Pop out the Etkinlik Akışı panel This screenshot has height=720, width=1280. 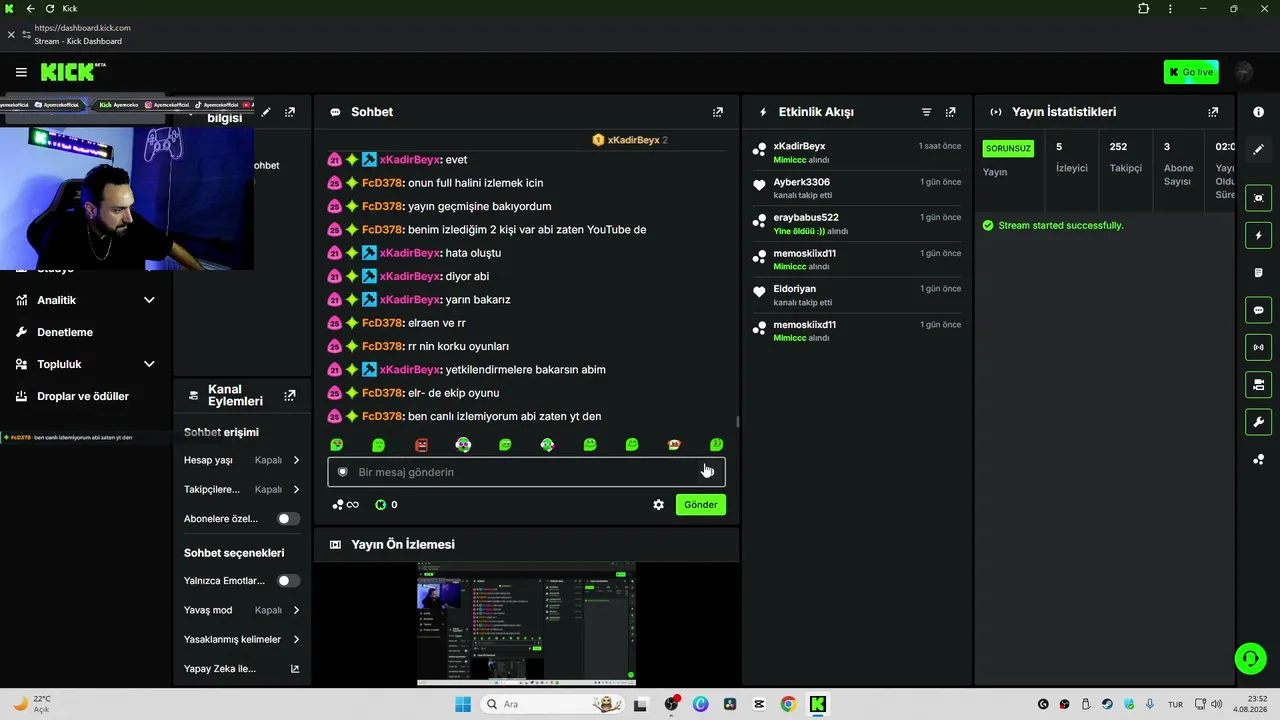click(951, 112)
